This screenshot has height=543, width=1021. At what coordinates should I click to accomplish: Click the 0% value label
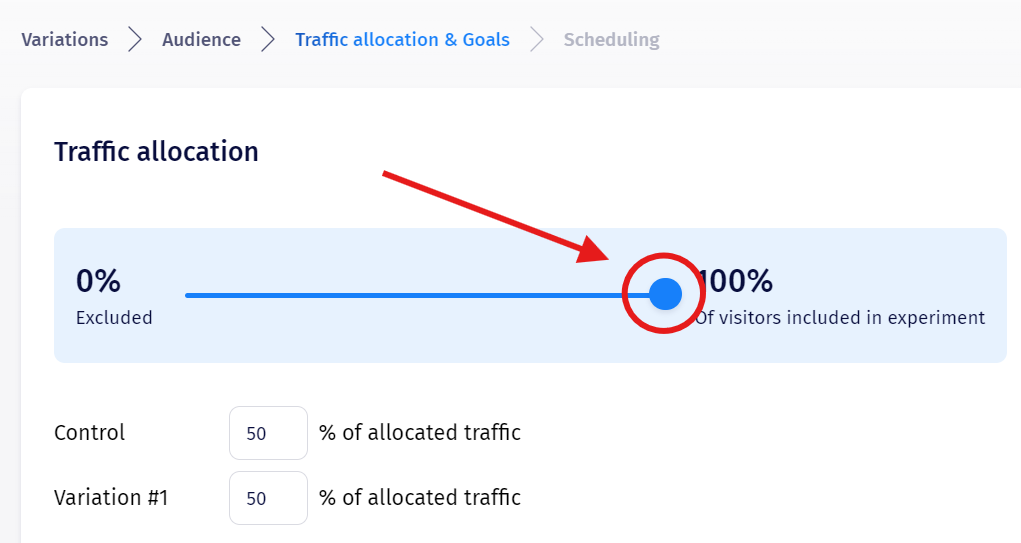tap(98, 281)
